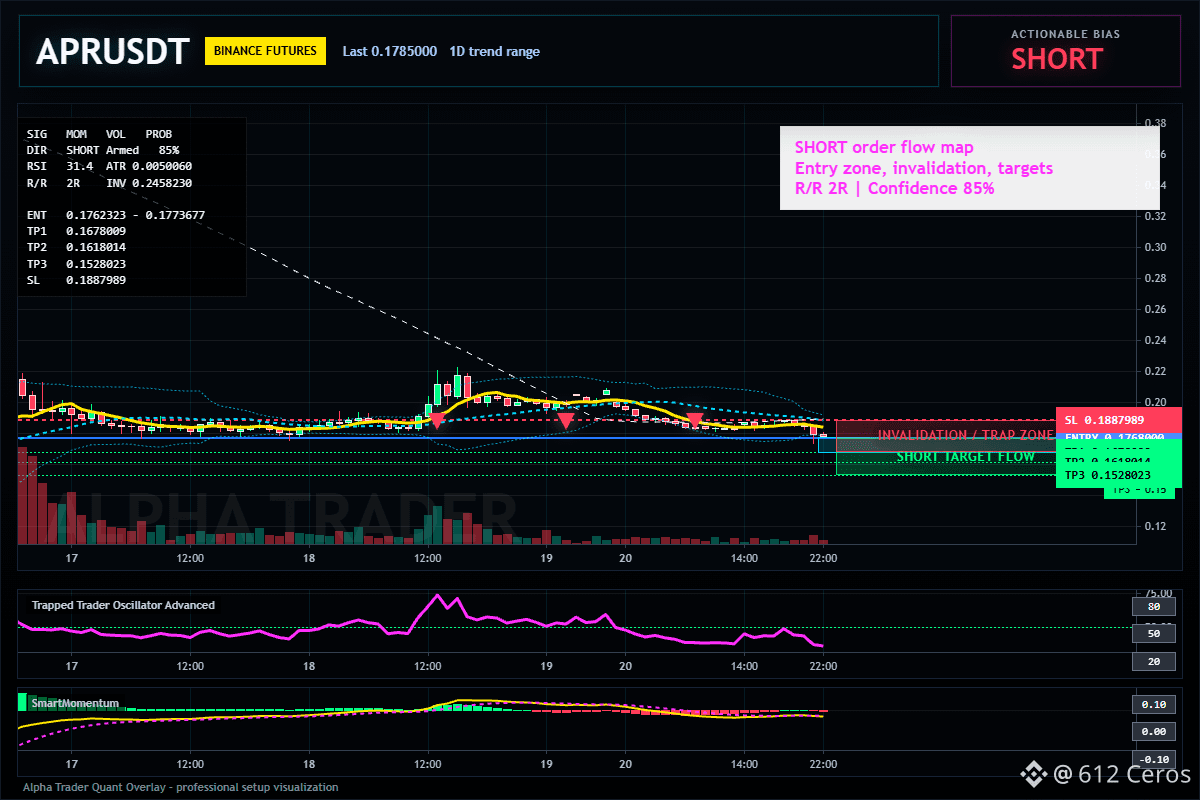This screenshot has width=1200, height=800.
Task: Click the TP1 0.1678009 row in stats panel
Action: (77, 231)
